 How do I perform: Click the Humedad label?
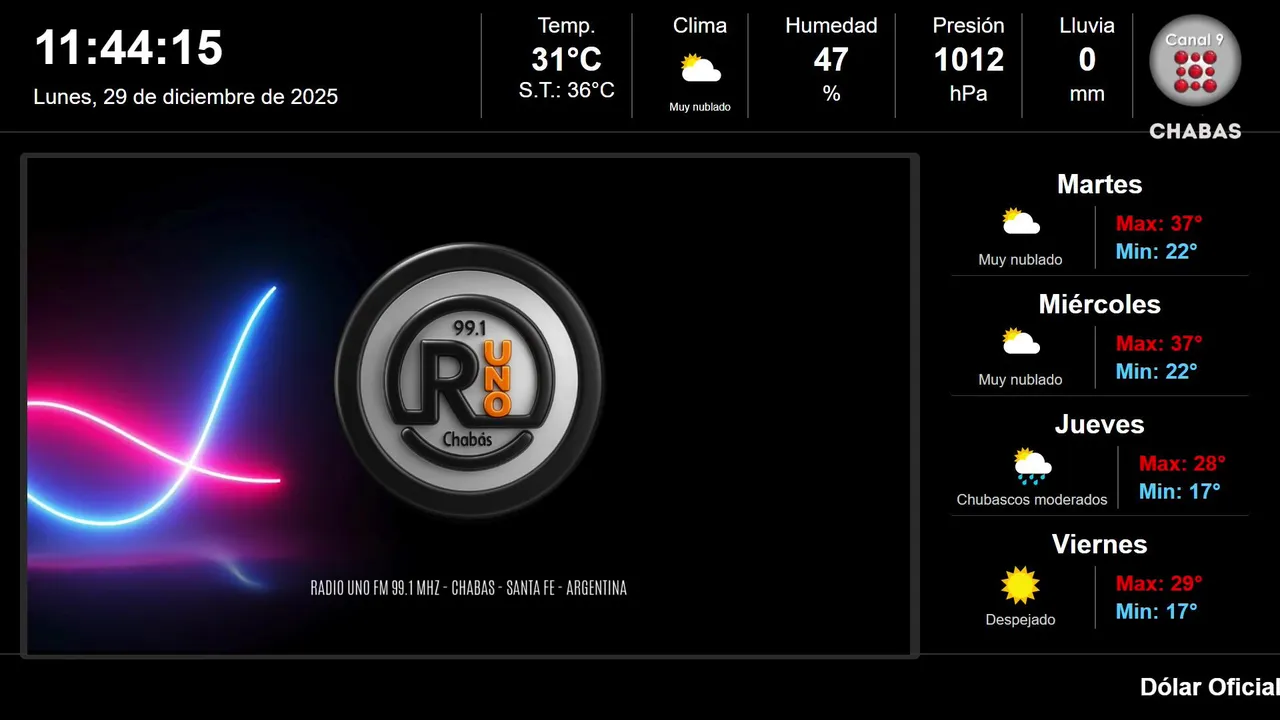pyautogui.click(x=831, y=26)
